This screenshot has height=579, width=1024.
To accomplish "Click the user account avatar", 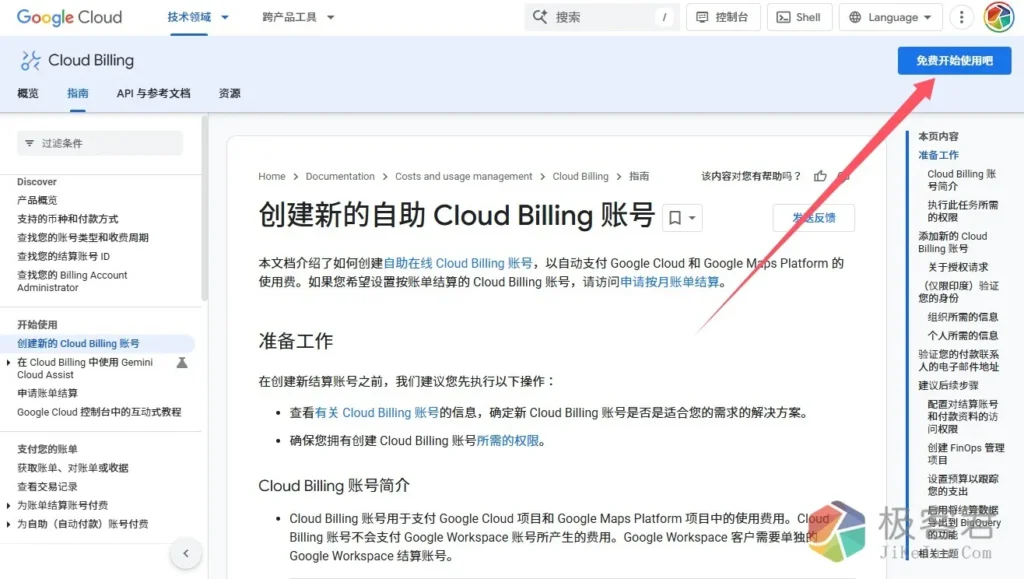I will (999, 17).
